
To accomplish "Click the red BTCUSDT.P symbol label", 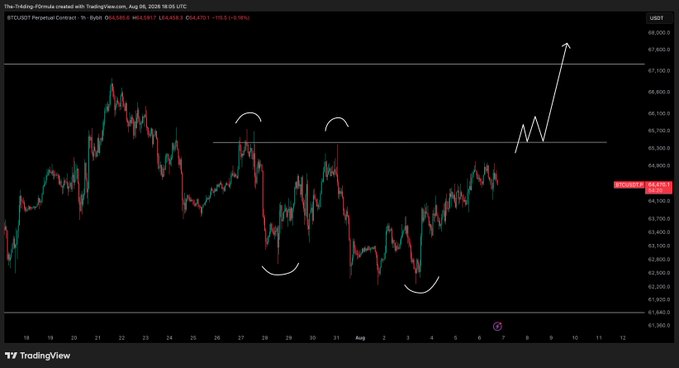I will [x=629, y=185].
